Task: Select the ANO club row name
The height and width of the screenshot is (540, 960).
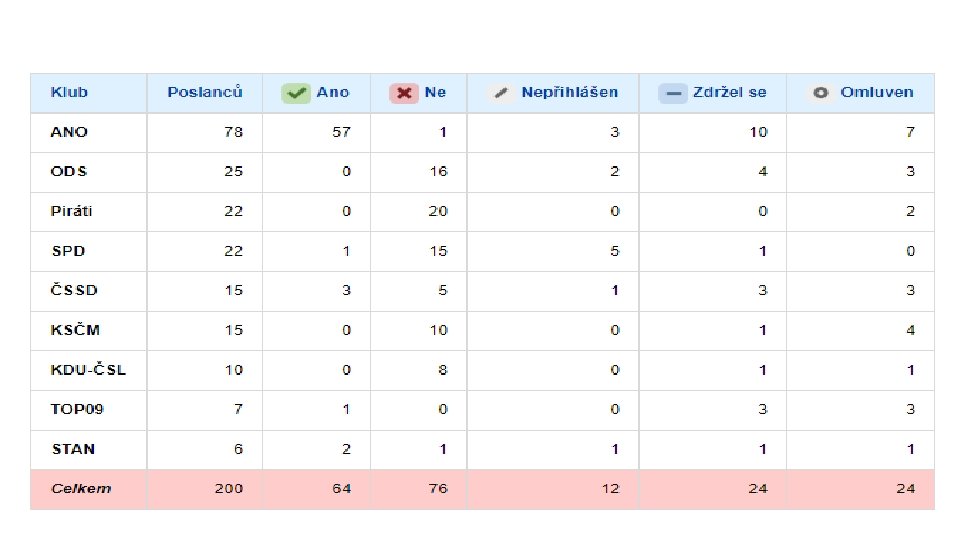Action: (70, 132)
